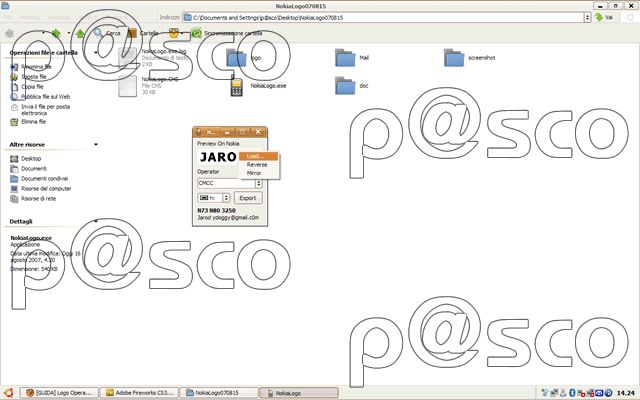Click Bluetooth icon in system tray
Screen dimensions: 640x400
(x=572, y=393)
